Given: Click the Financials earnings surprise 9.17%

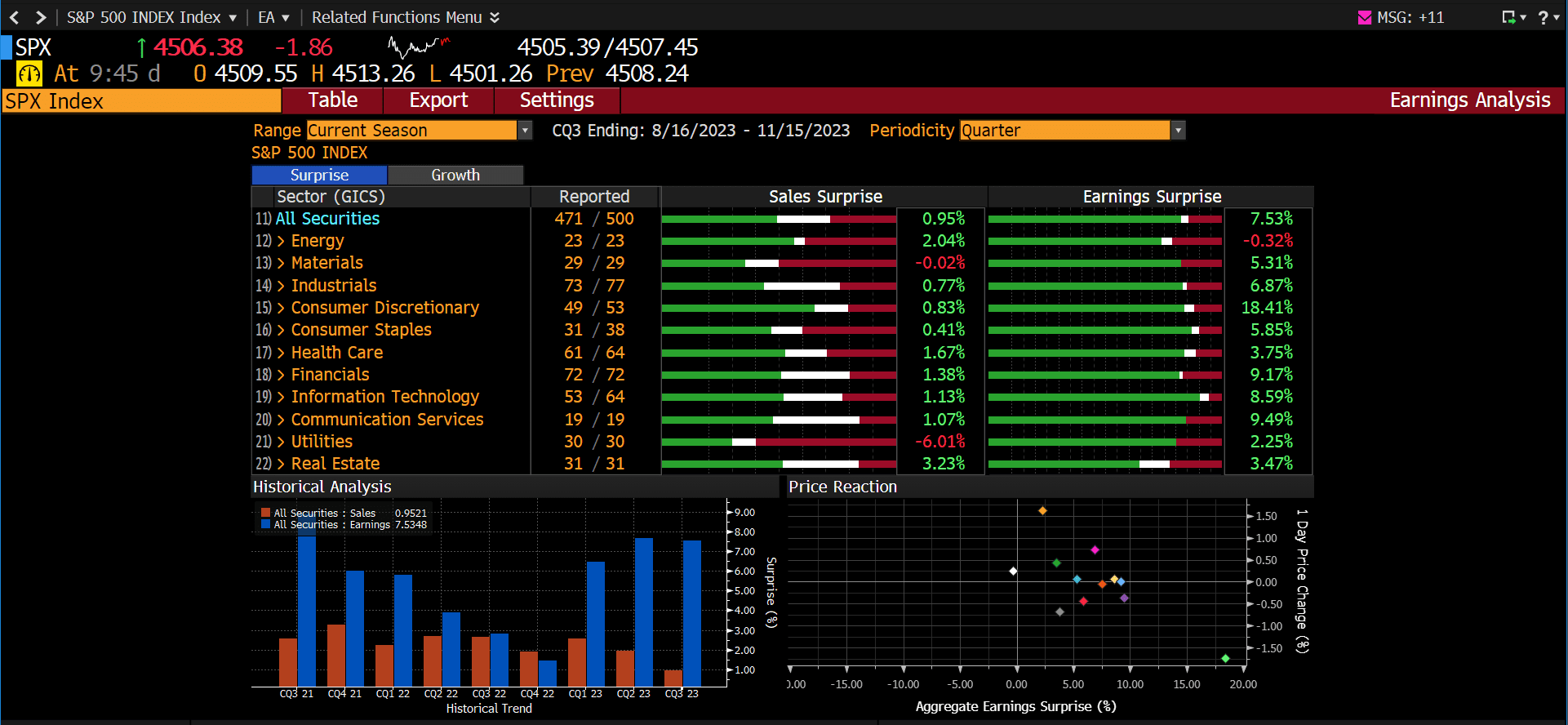Looking at the screenshot, I should (1272, 375).
